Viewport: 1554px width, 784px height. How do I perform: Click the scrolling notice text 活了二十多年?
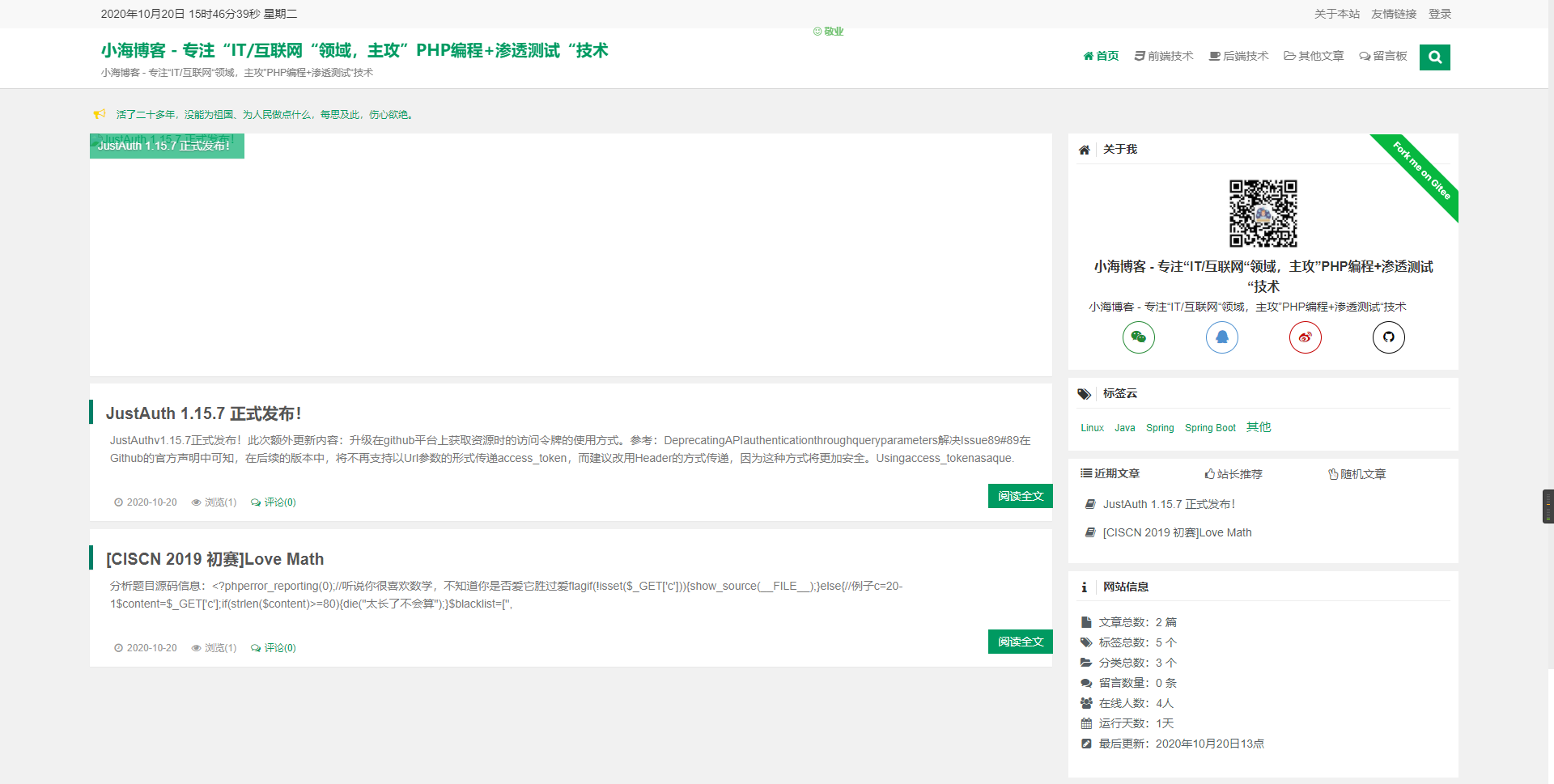coord(265,115)
